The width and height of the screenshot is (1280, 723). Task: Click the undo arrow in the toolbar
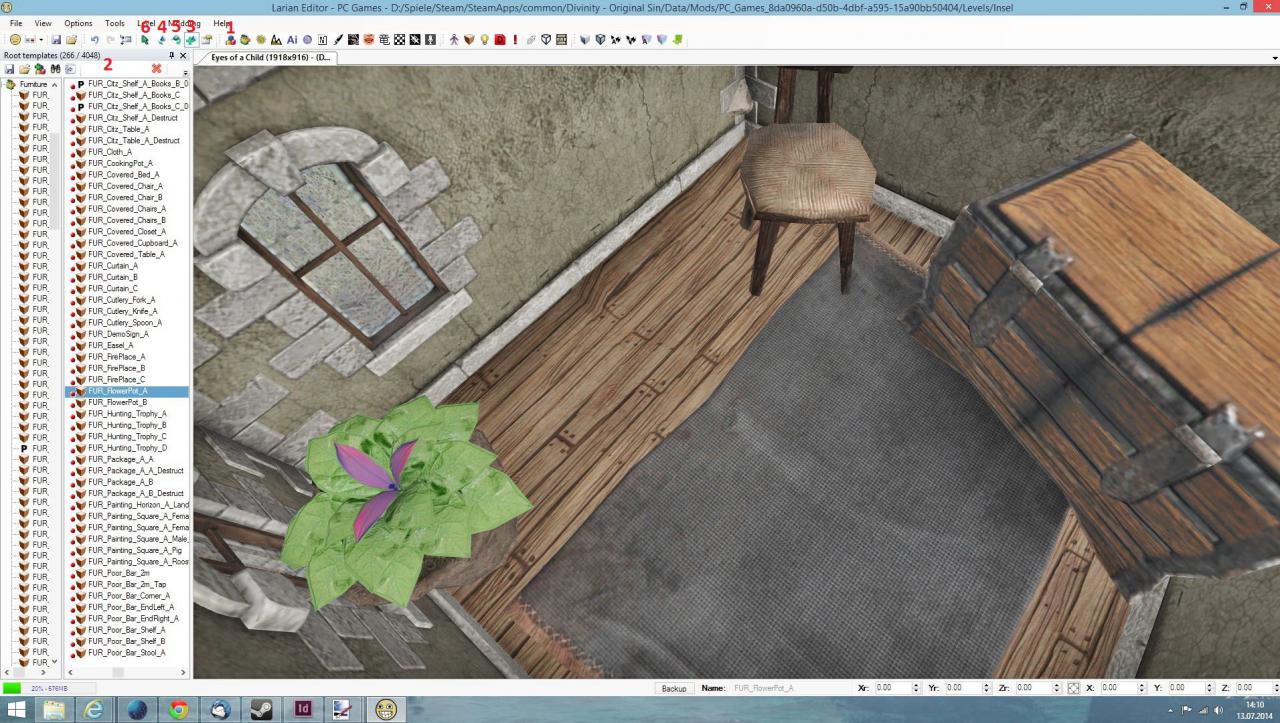[95, 40]
